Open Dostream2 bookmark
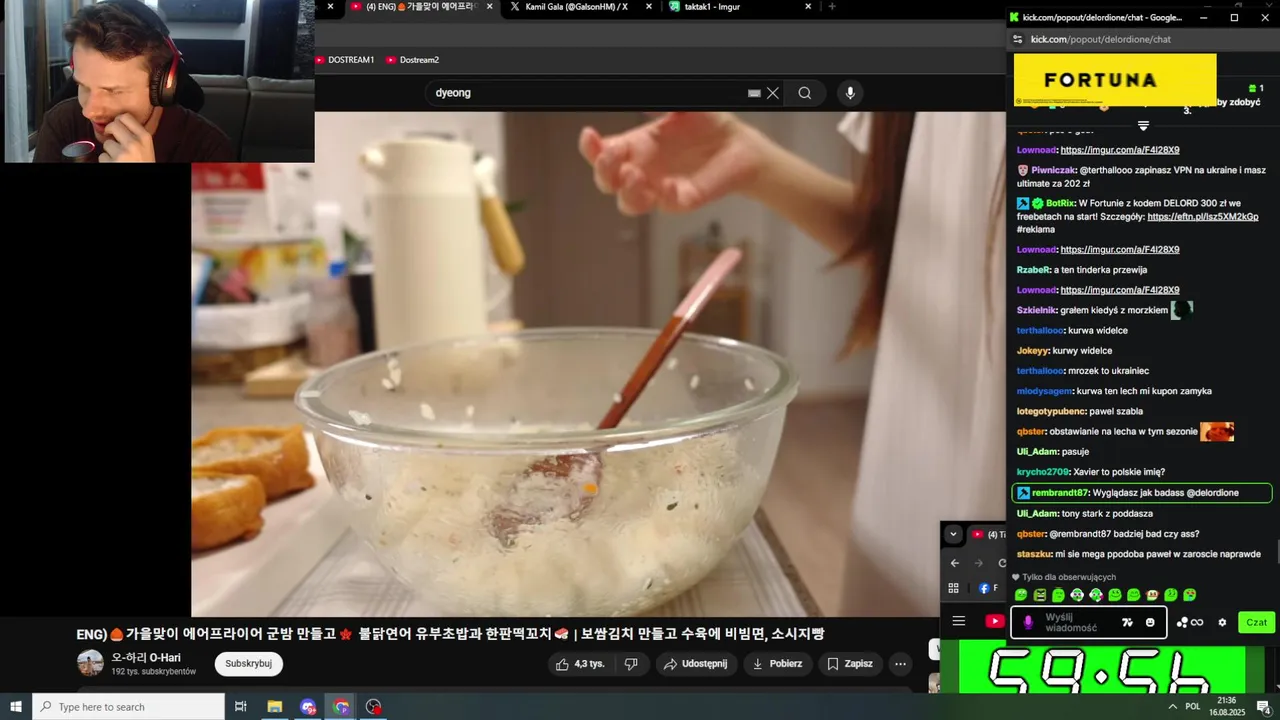 click(413, 60)
